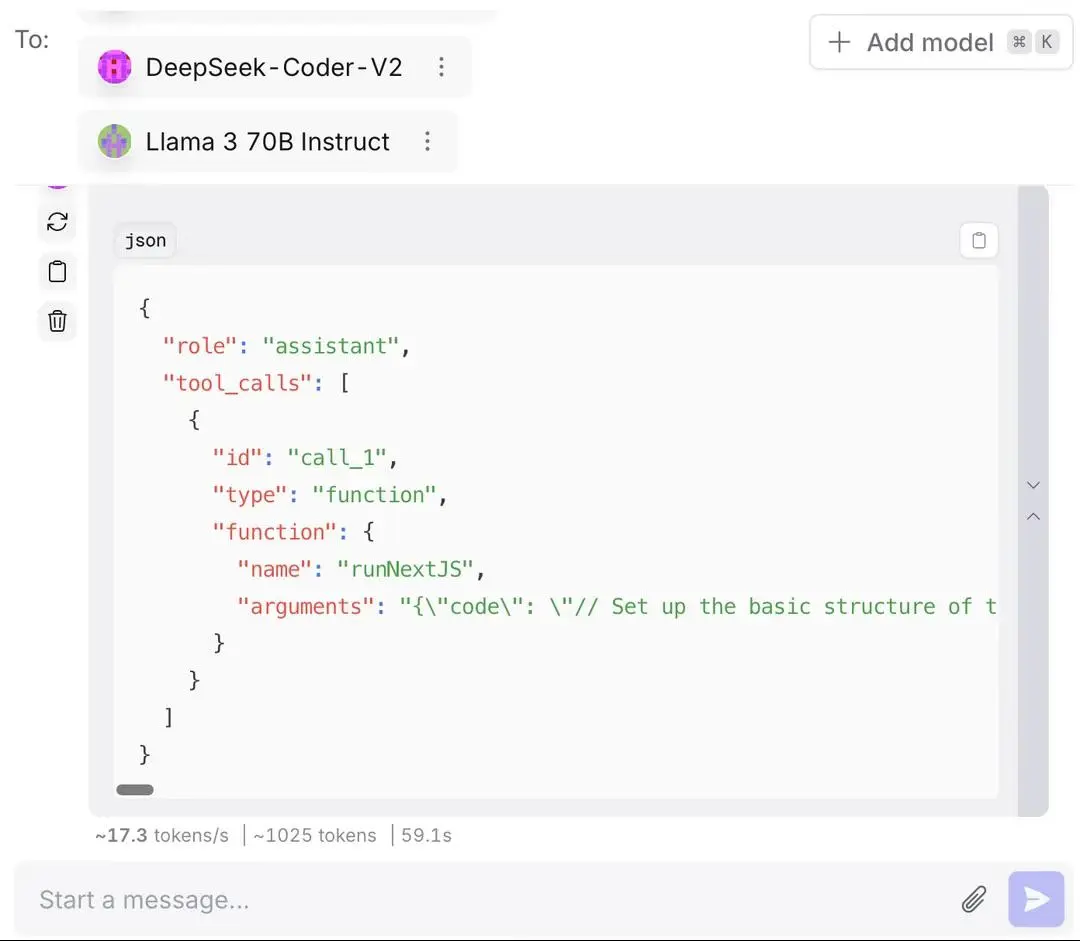Open options menu for DeepSeek-Coder-V2
Screen dimensions: 1080x941
click(442, 67)
